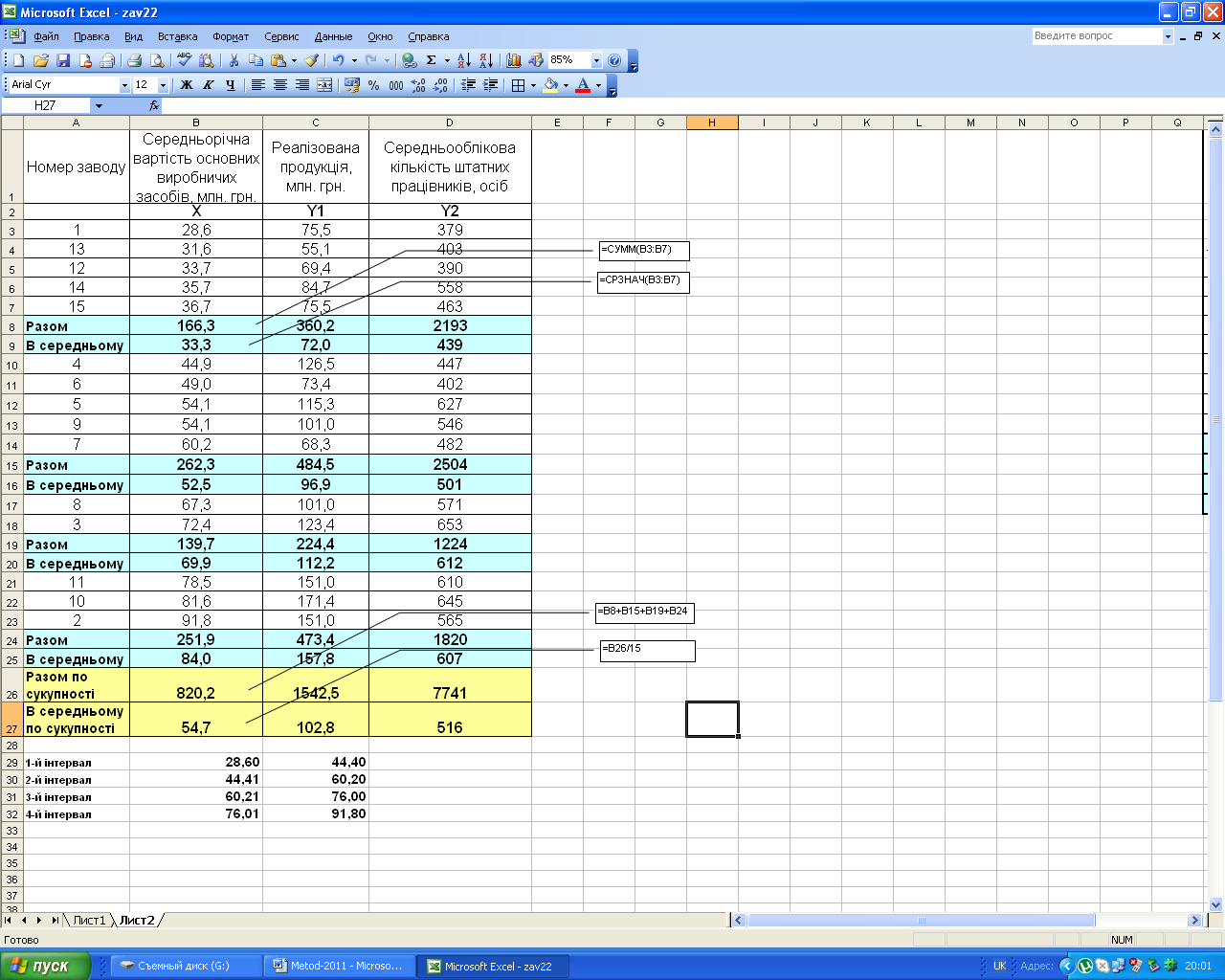Click the Copy icon
The width and height of the screenshot is (1225, 980).
[x=256, y=60]
